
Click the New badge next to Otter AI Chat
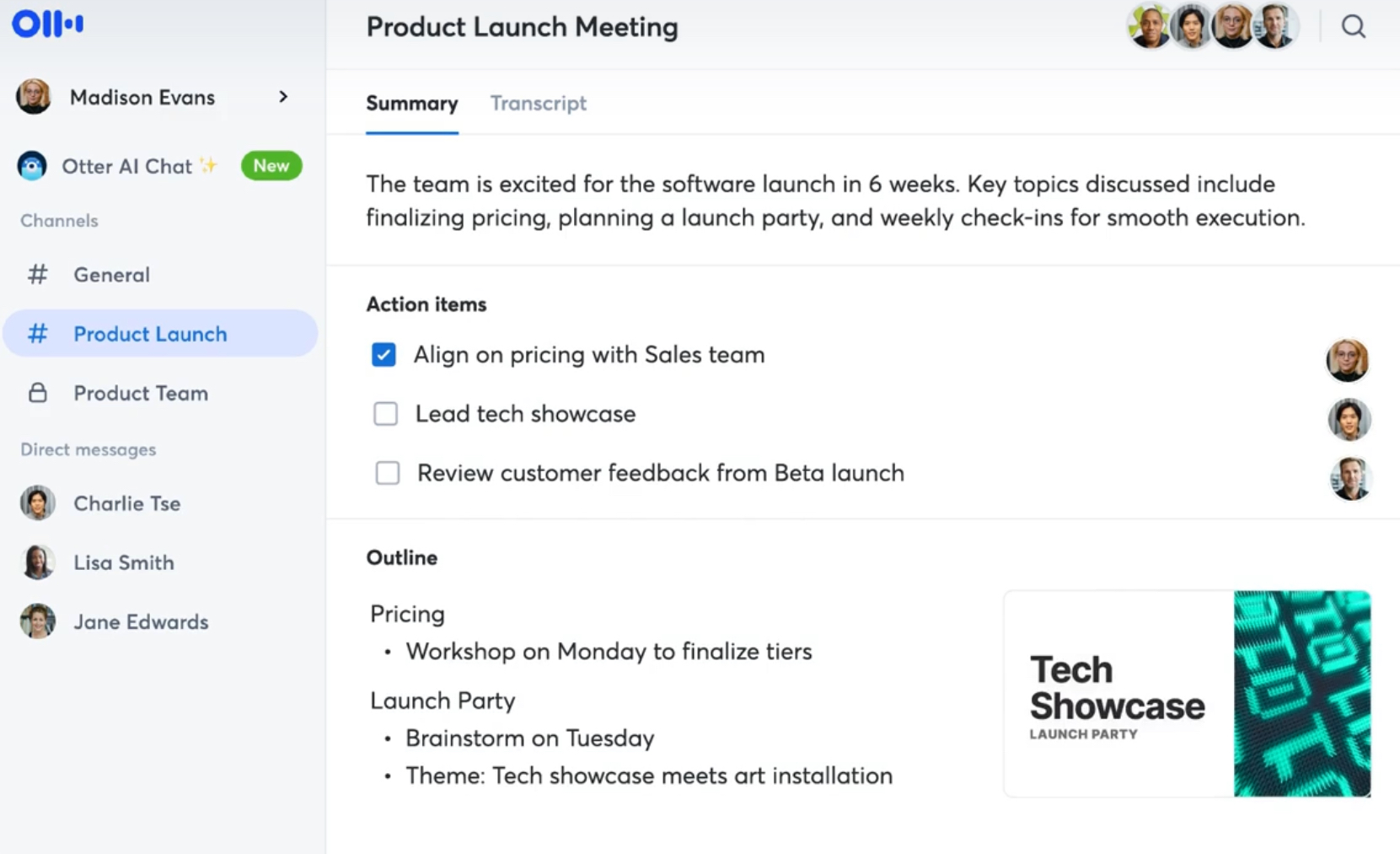pyautogui.click(x=271, y=165)
